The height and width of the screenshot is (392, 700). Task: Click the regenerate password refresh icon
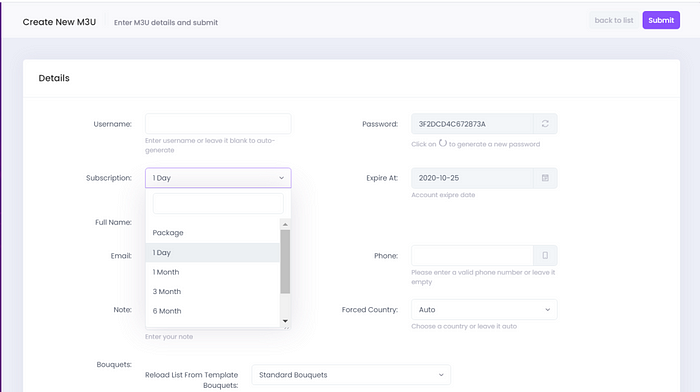[x=545, y=124]
